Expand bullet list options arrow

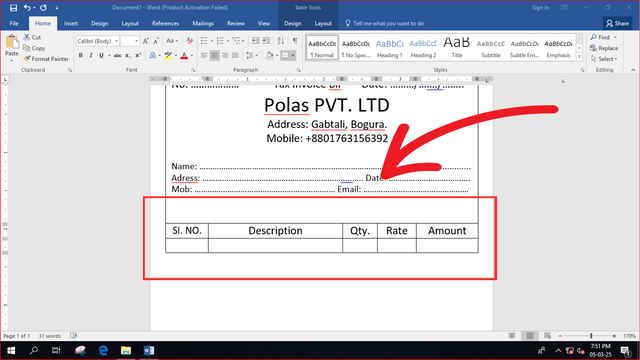pyautogui.click(x=212, y=41)
